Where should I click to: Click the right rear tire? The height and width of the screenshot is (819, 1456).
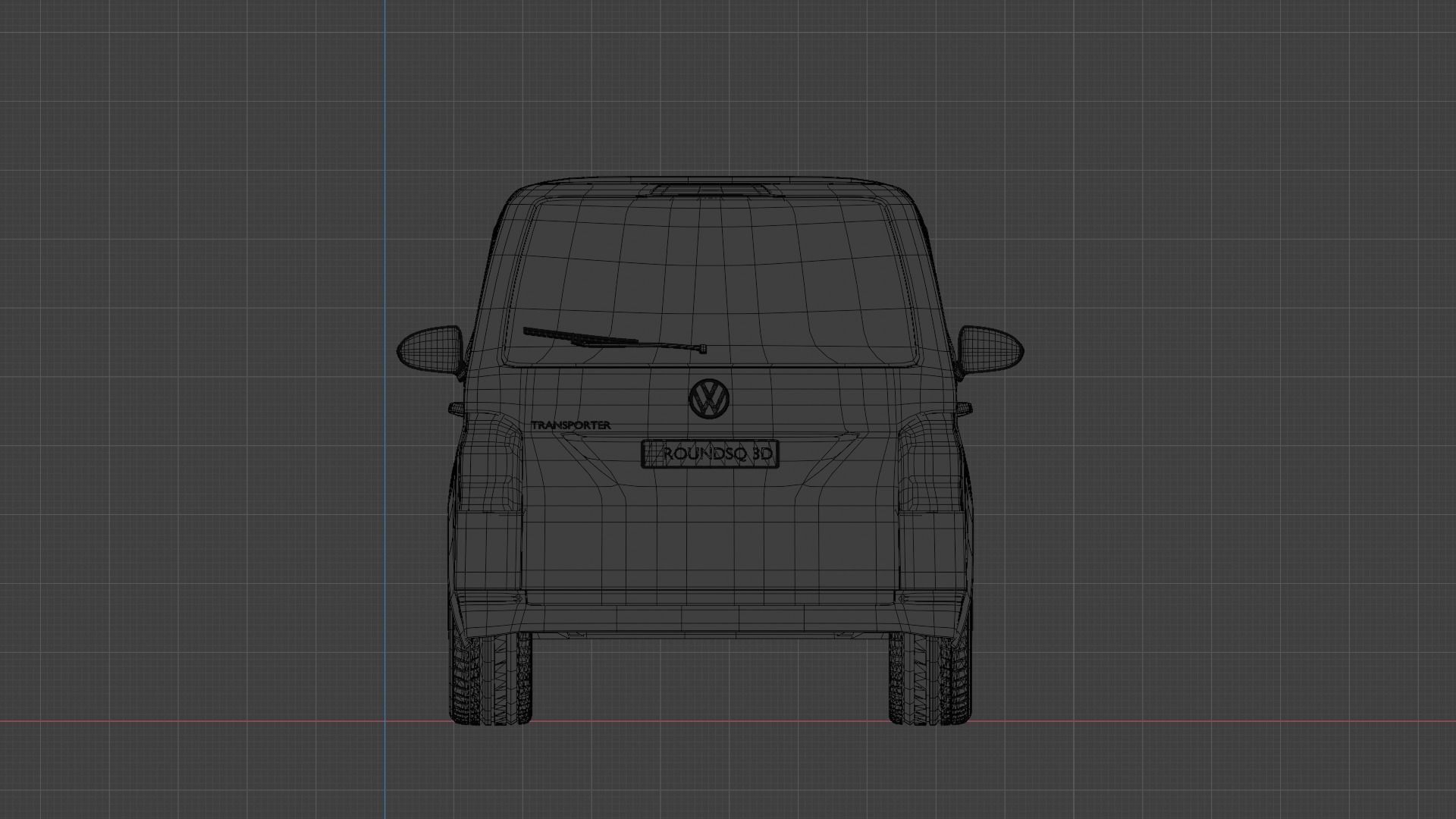(x=930, y=679)
